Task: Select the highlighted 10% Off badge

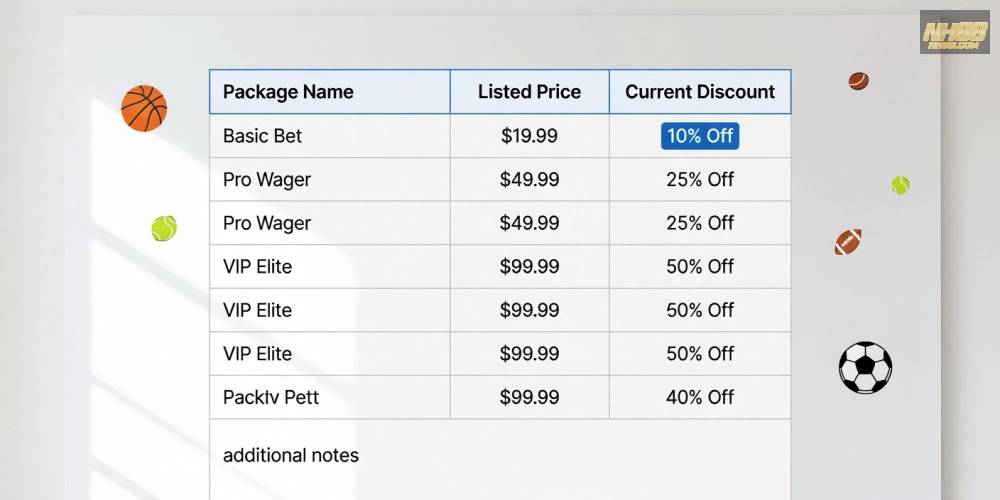Action: (700, 136)
